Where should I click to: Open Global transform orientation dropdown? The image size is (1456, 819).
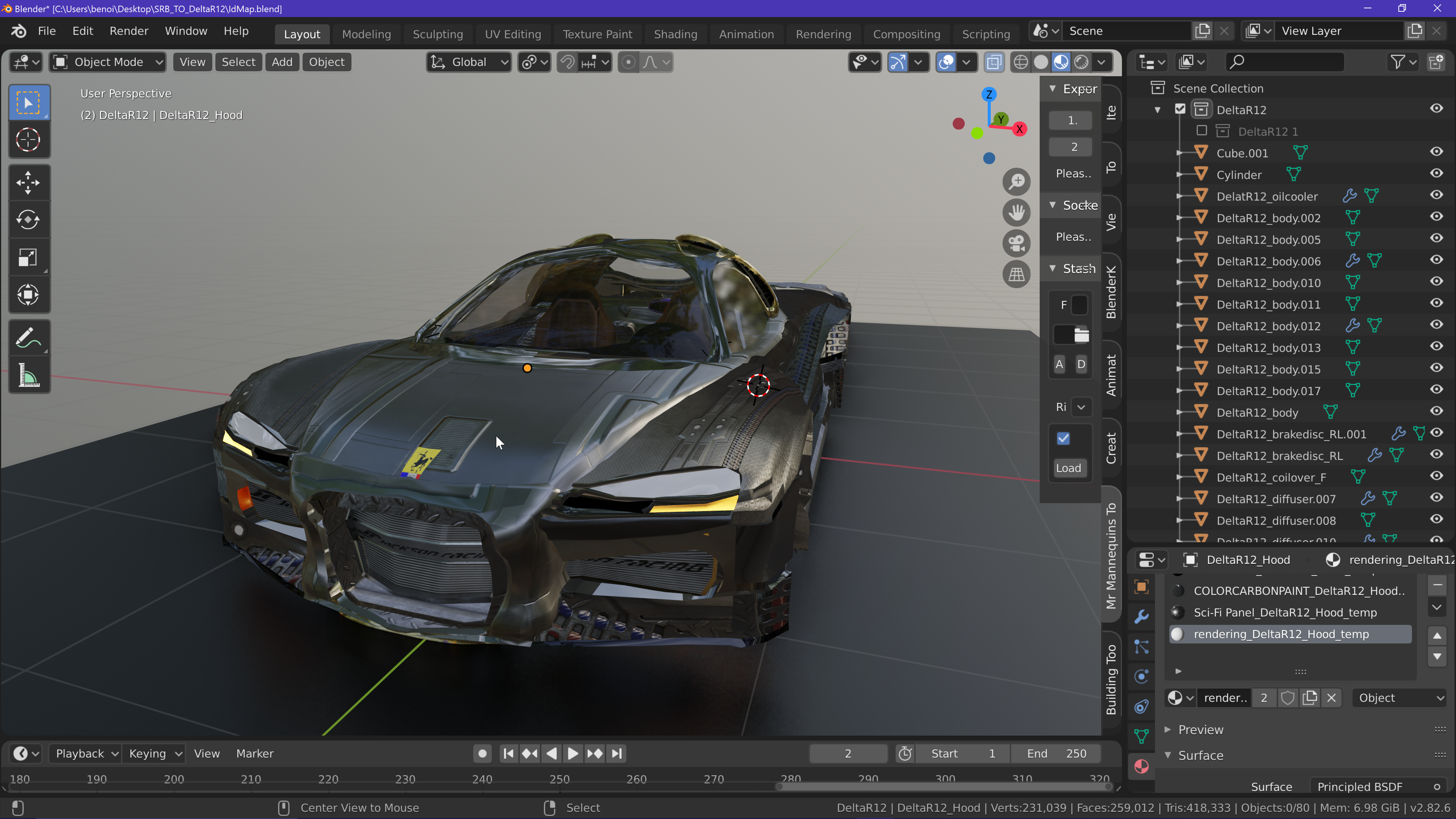(x=469, y=62)
